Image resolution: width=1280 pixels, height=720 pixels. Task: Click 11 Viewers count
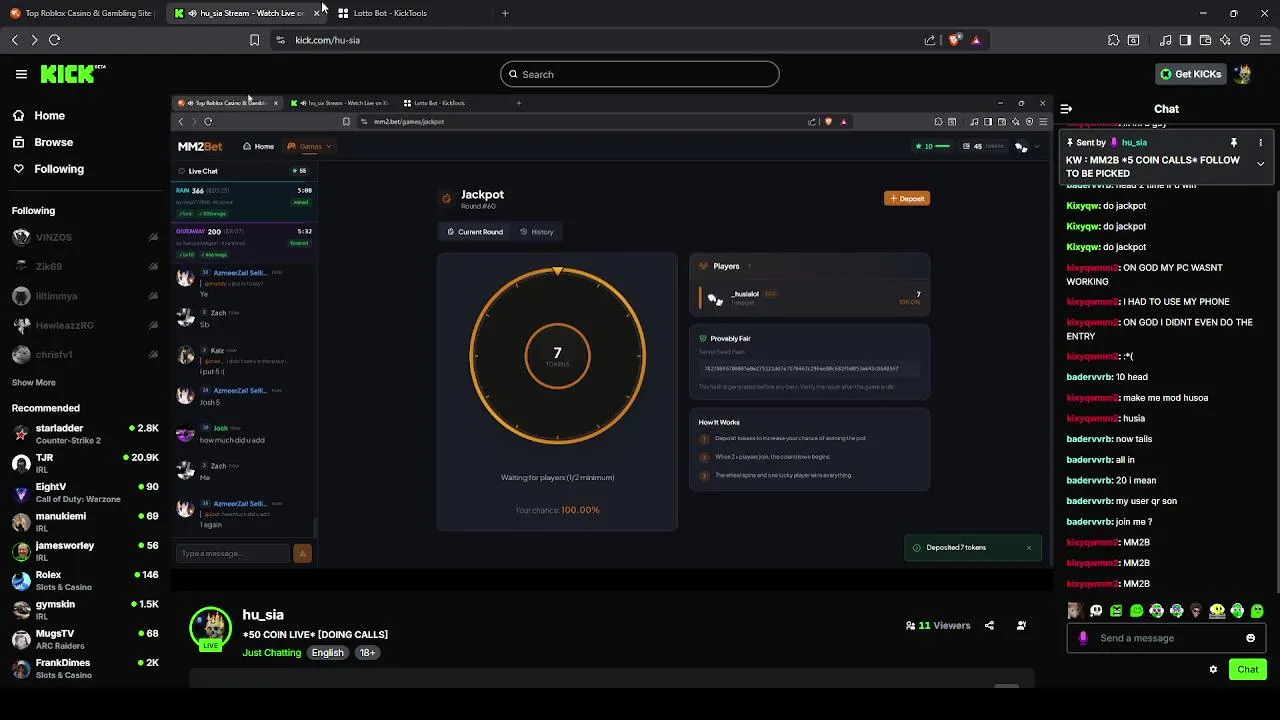(938, 625)
